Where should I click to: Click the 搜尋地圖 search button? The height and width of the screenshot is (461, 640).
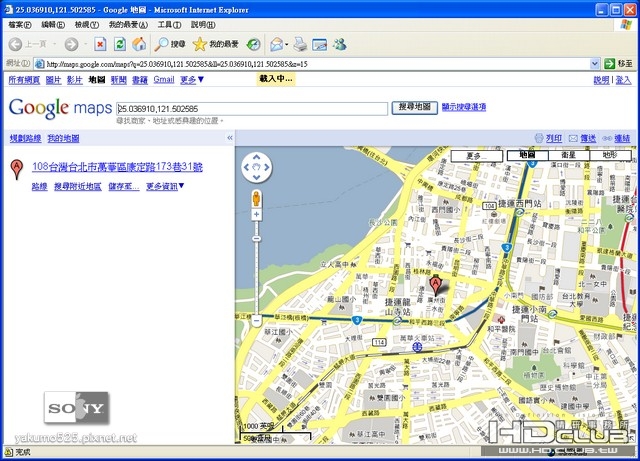pyautogui.click(x=415, y=107)
